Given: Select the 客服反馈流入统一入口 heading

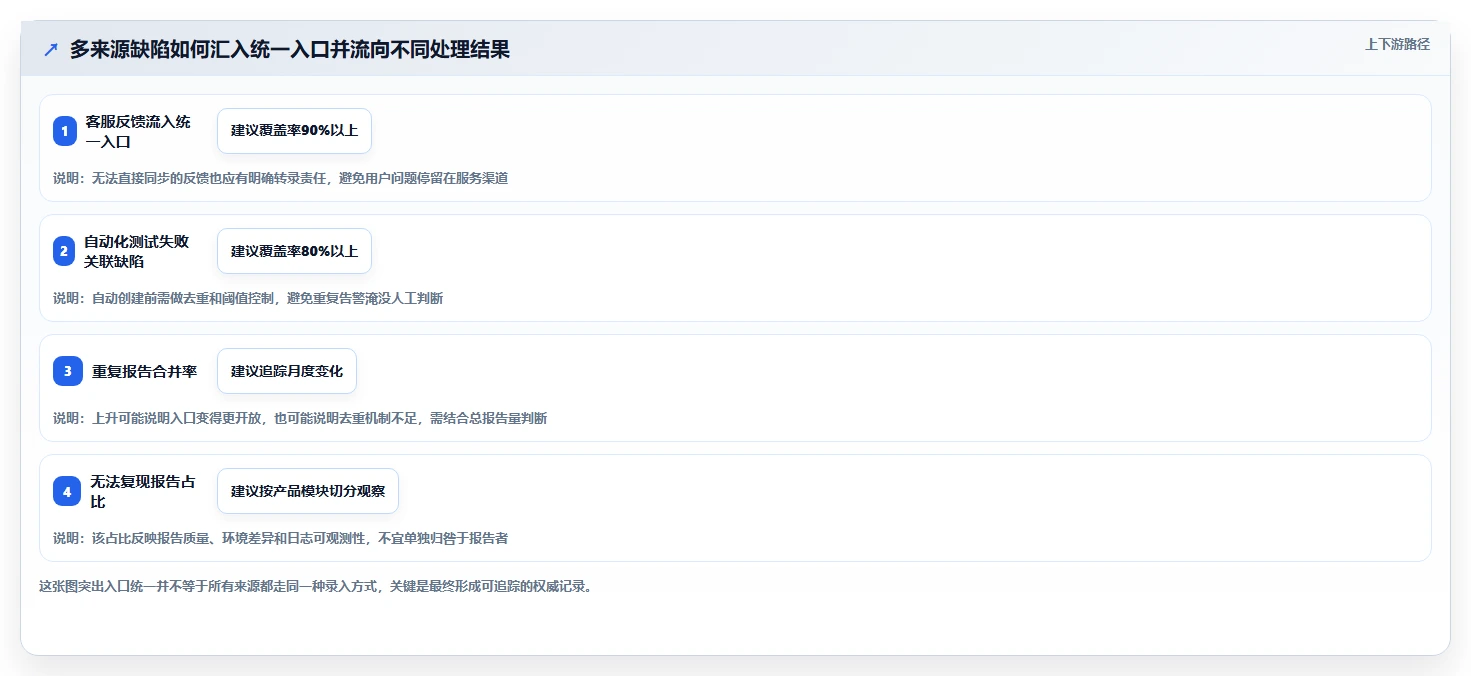Looking at the screenshot, I should 138,131.
